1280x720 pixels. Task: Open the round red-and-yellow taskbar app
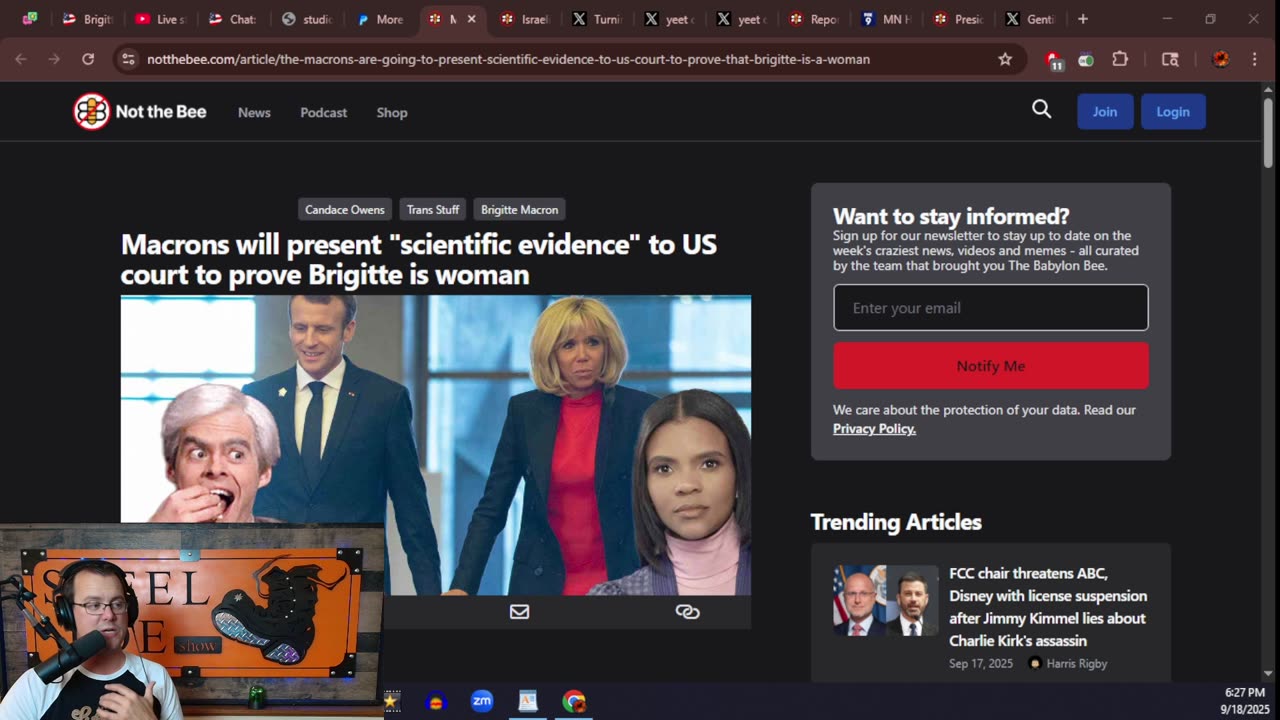pyautogui.click(x=435, y=701)
